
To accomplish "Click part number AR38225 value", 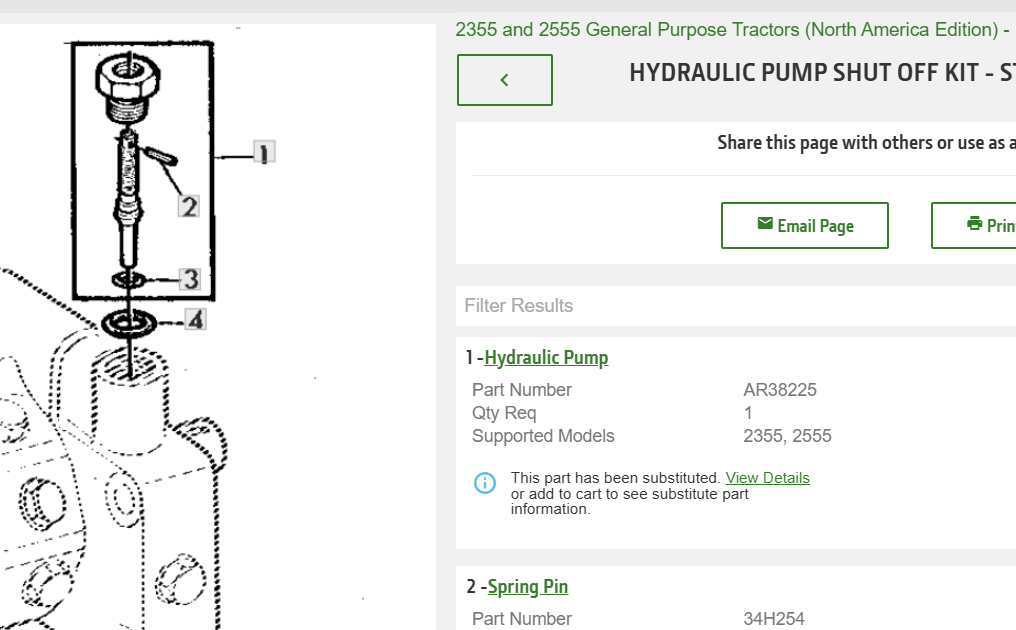I will click(779, 390).
